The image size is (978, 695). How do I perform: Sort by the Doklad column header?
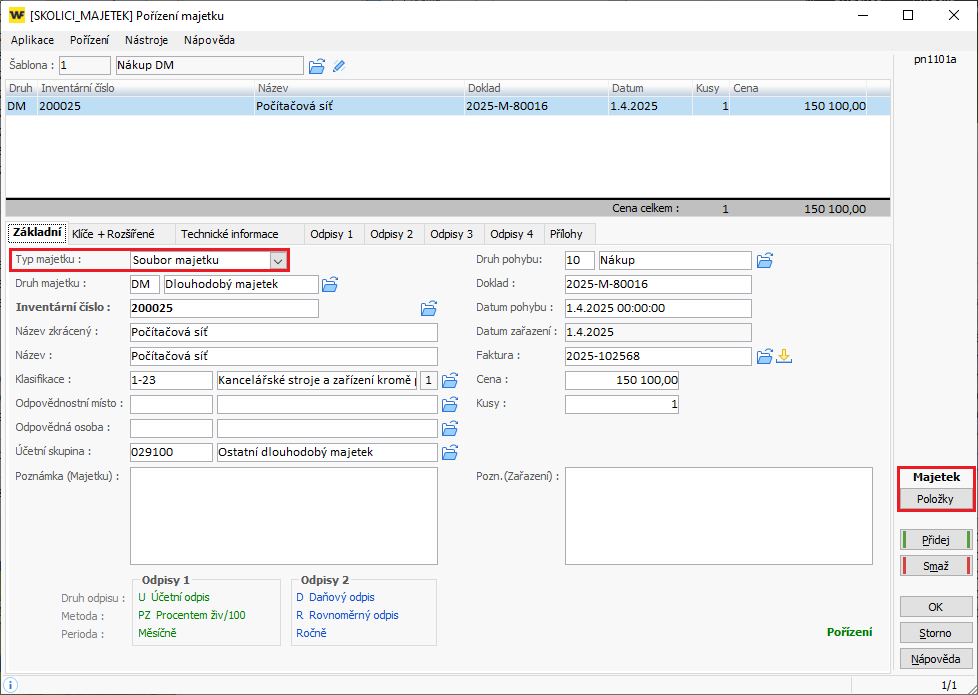click(x=536, y=88)
